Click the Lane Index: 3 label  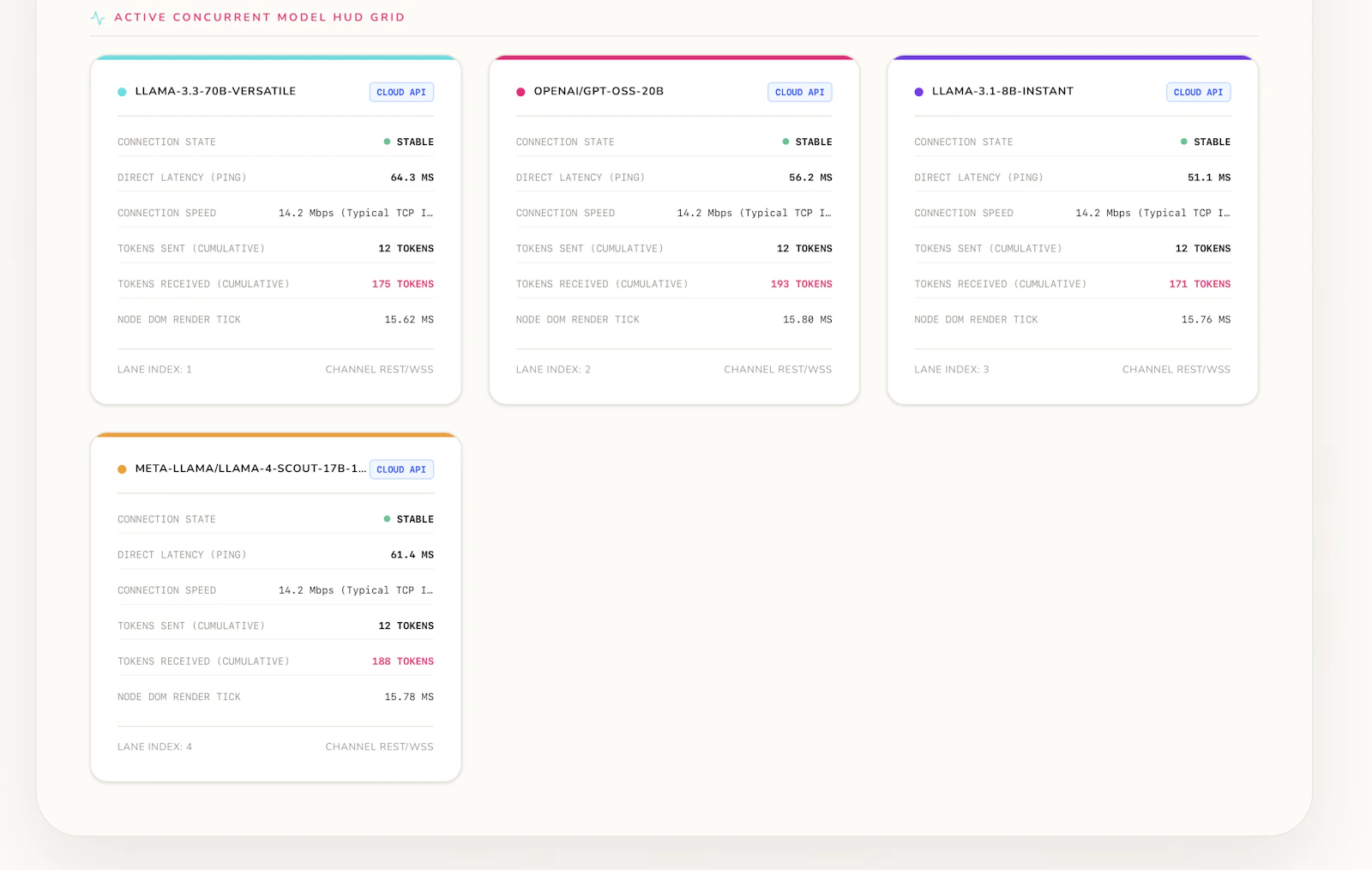(952, 370)
